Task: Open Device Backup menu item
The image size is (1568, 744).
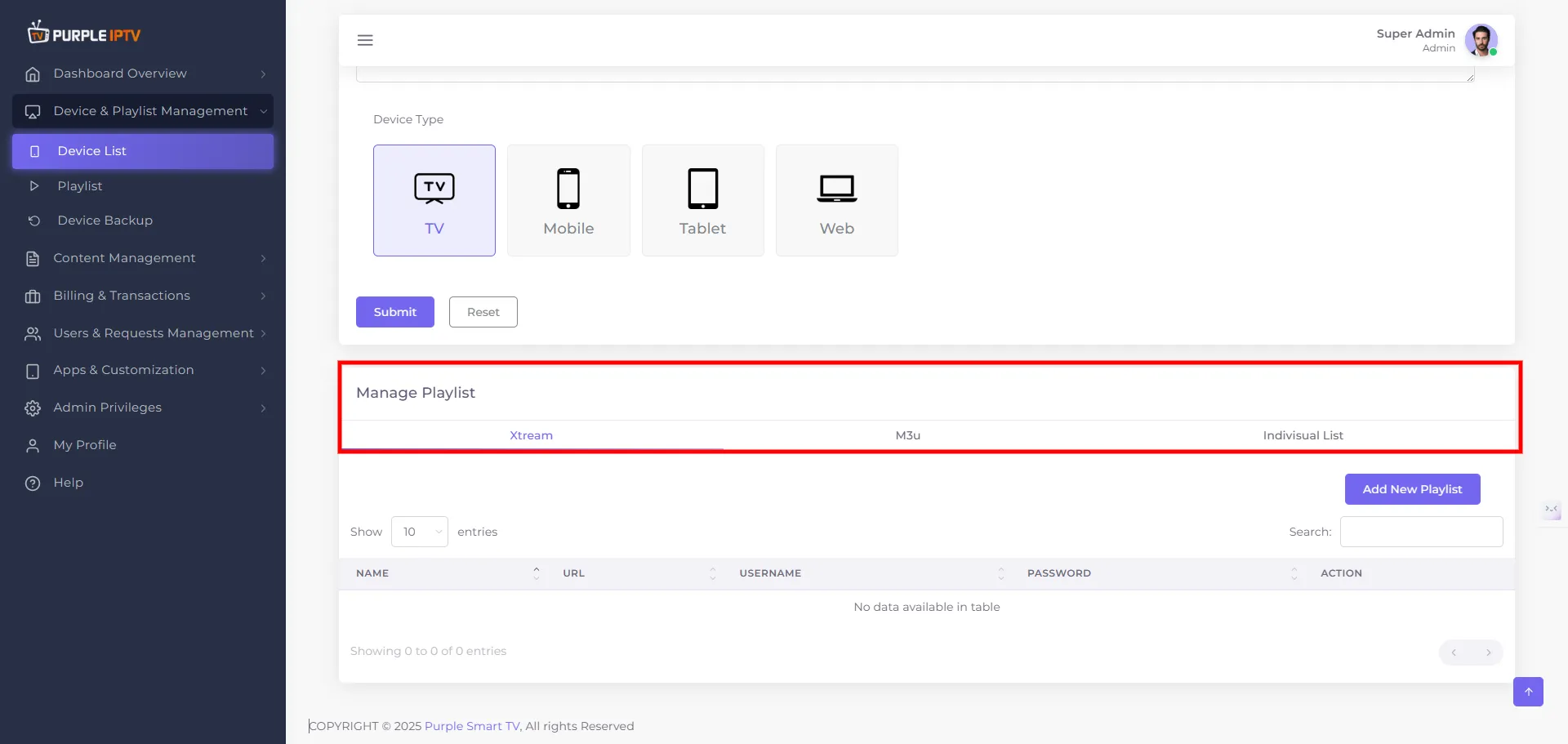Action: (x=143, y=221)
